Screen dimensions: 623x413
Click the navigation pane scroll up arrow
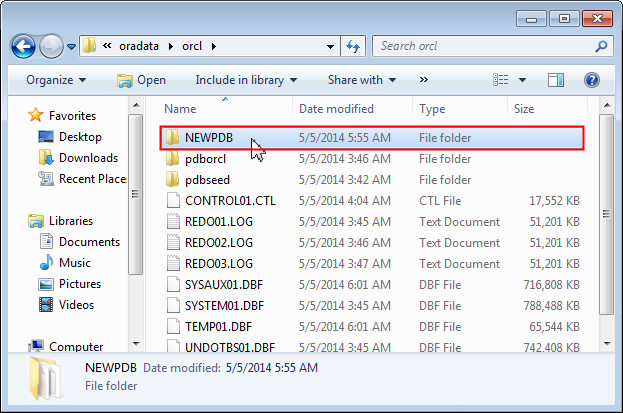tap(136, 105)
